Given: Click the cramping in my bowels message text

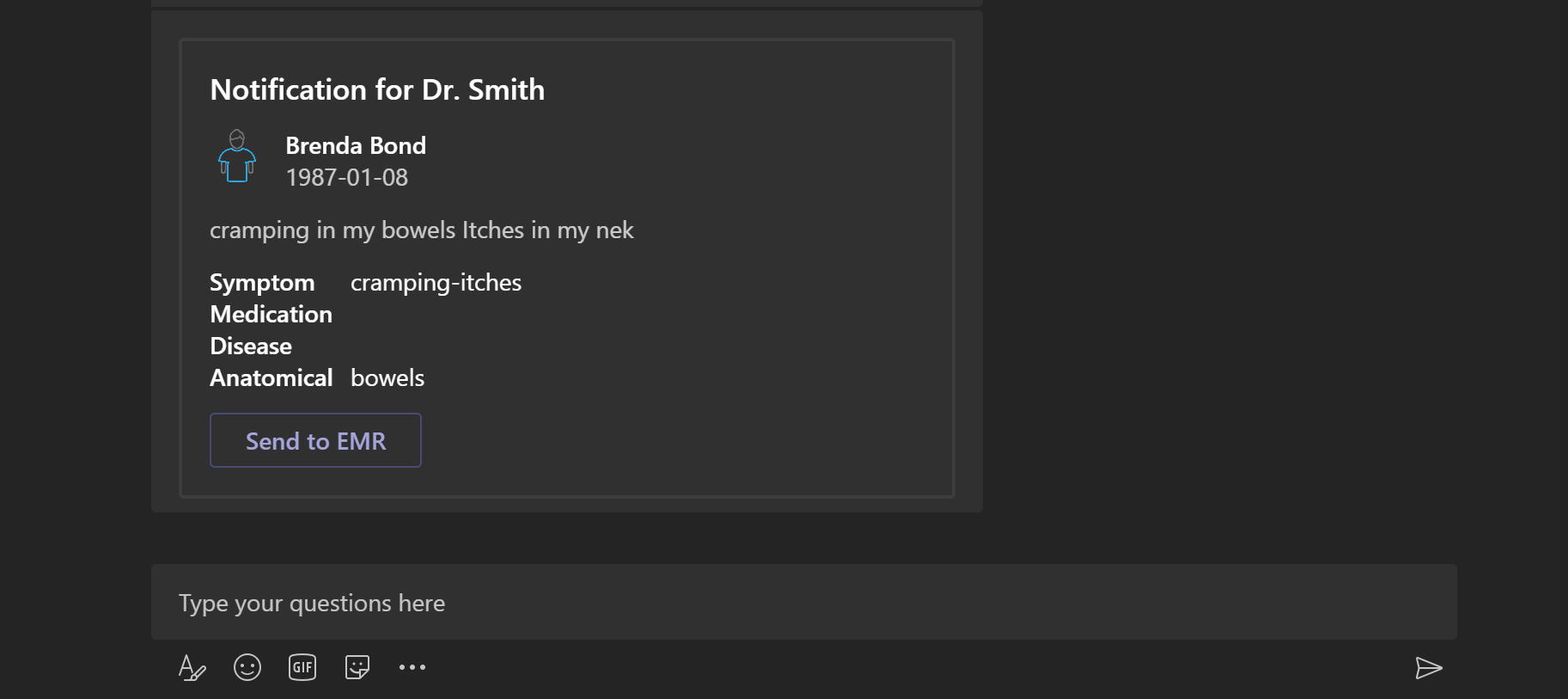Looking at the screenshot, I should pos(422,230).
